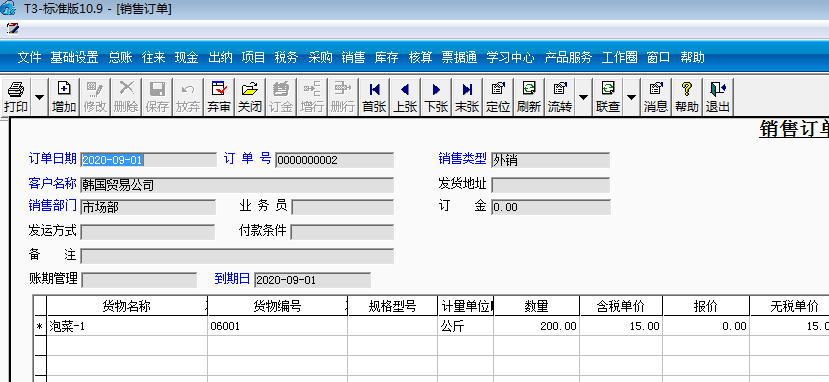Open the 窗口 menu

[658, 58]
